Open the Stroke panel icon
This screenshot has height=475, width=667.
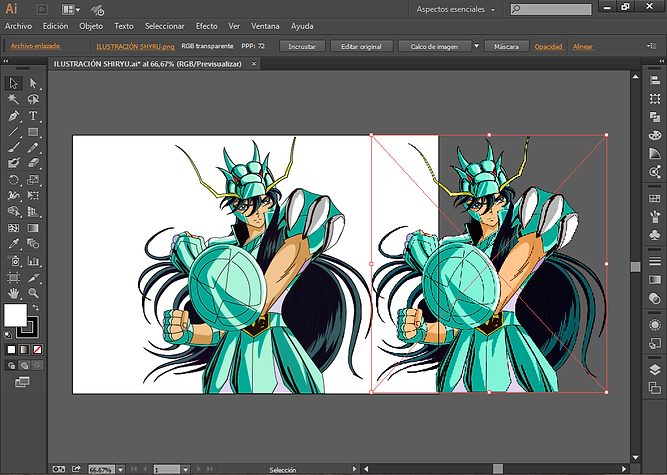[655, 261]
